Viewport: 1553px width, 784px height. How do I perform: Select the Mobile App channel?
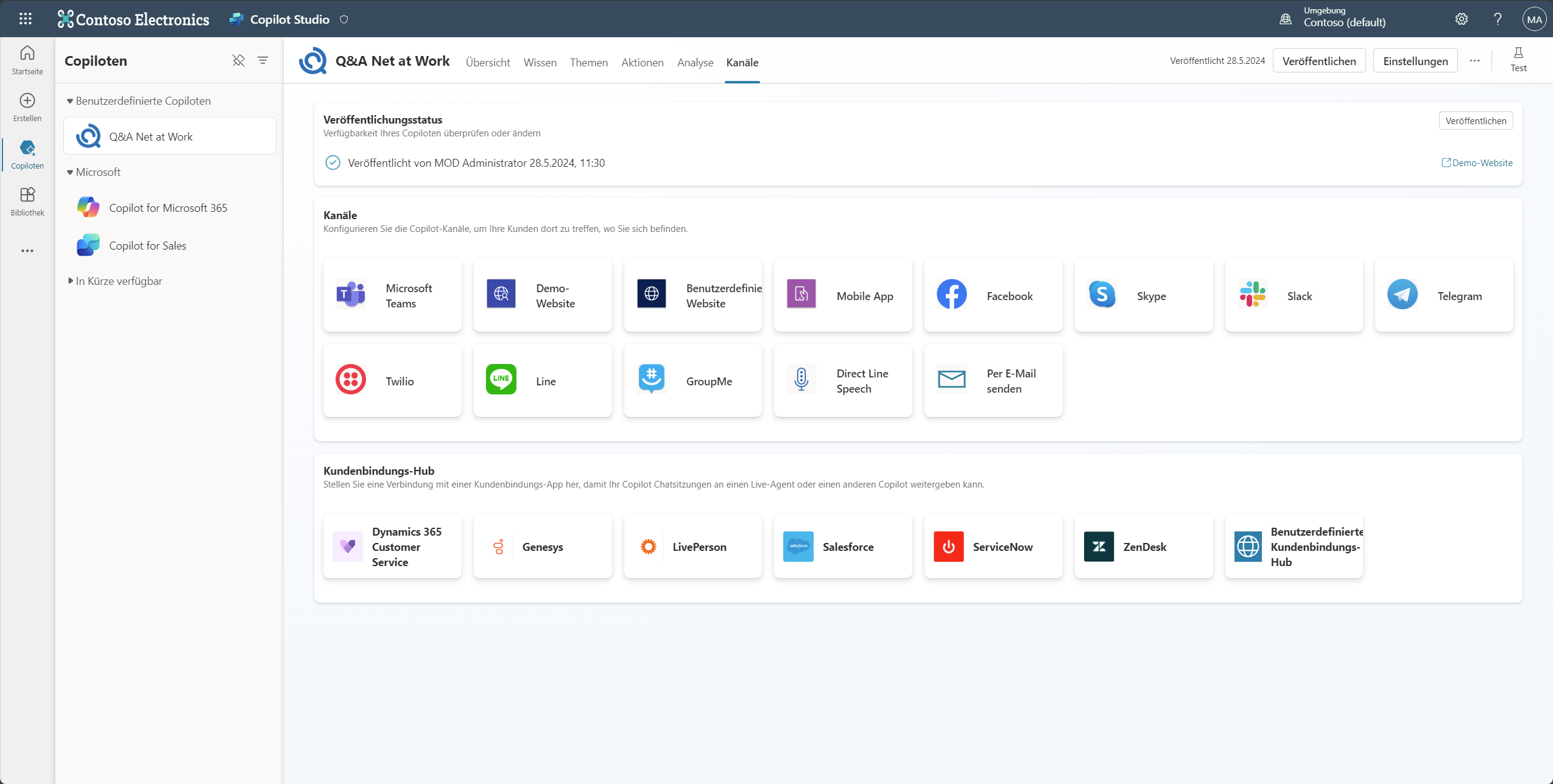click(x=843, y=295)
